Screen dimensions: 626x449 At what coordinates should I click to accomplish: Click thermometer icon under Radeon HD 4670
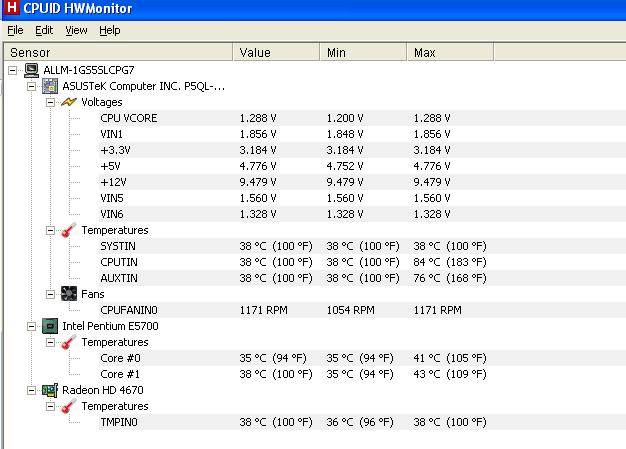point(69,406)
